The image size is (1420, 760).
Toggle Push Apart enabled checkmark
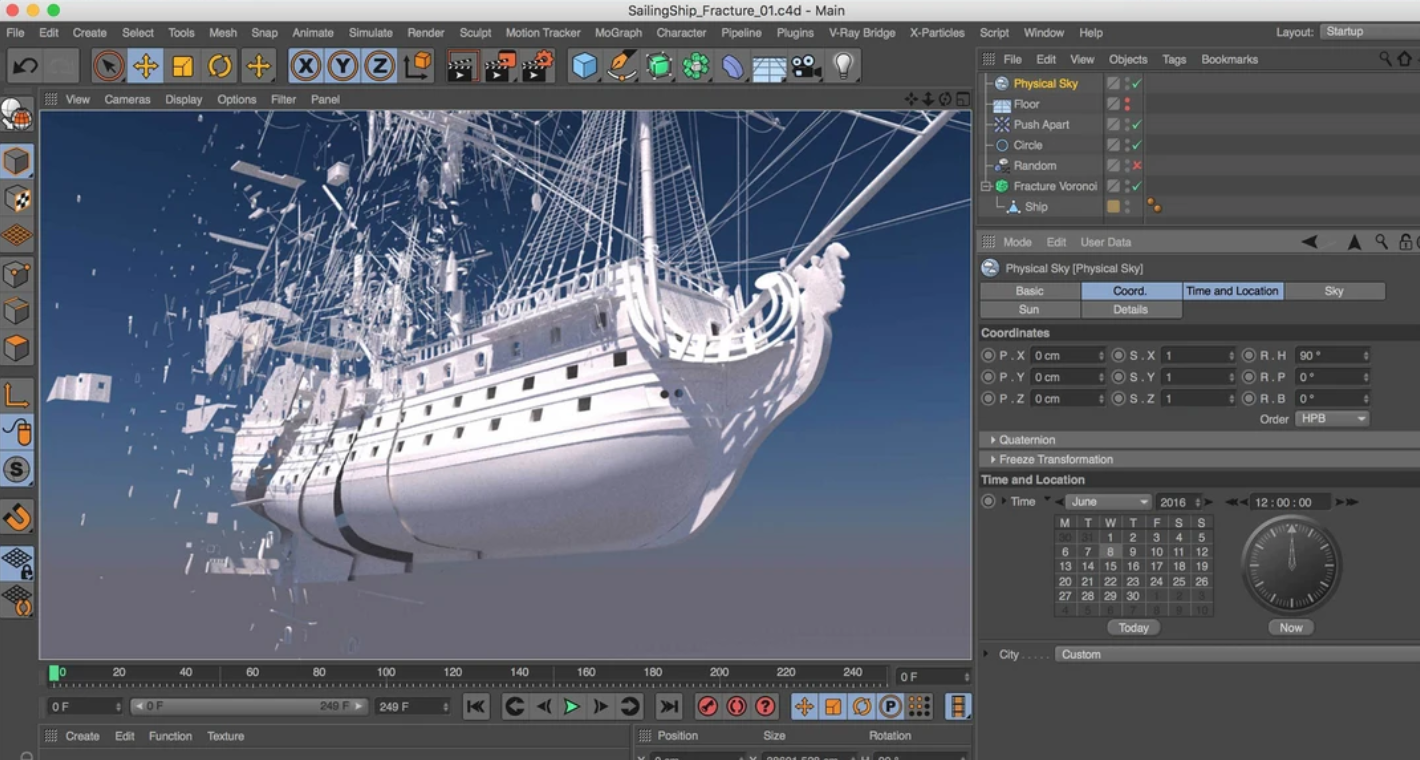pos(1137,125)
